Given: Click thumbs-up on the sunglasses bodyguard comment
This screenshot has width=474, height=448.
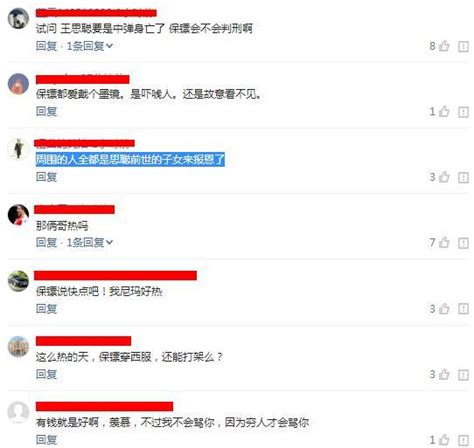Looking at the screenshot, I should (x=444, y=111).
